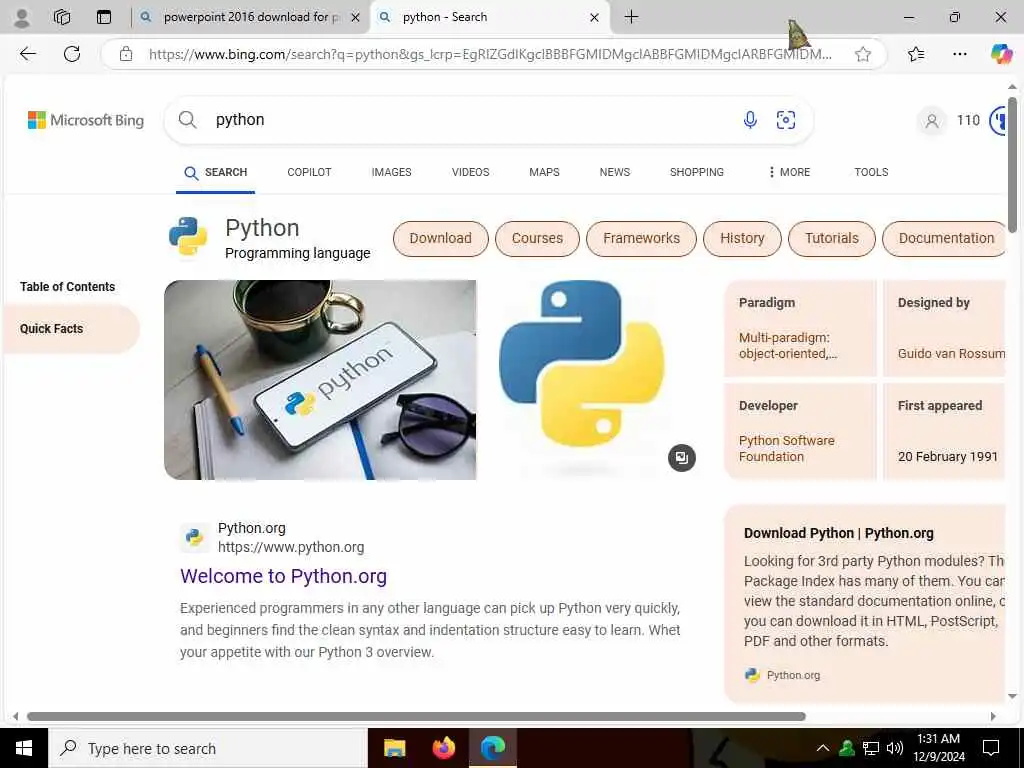Switch to the IMAGES tab

click(x=391, y=172)
